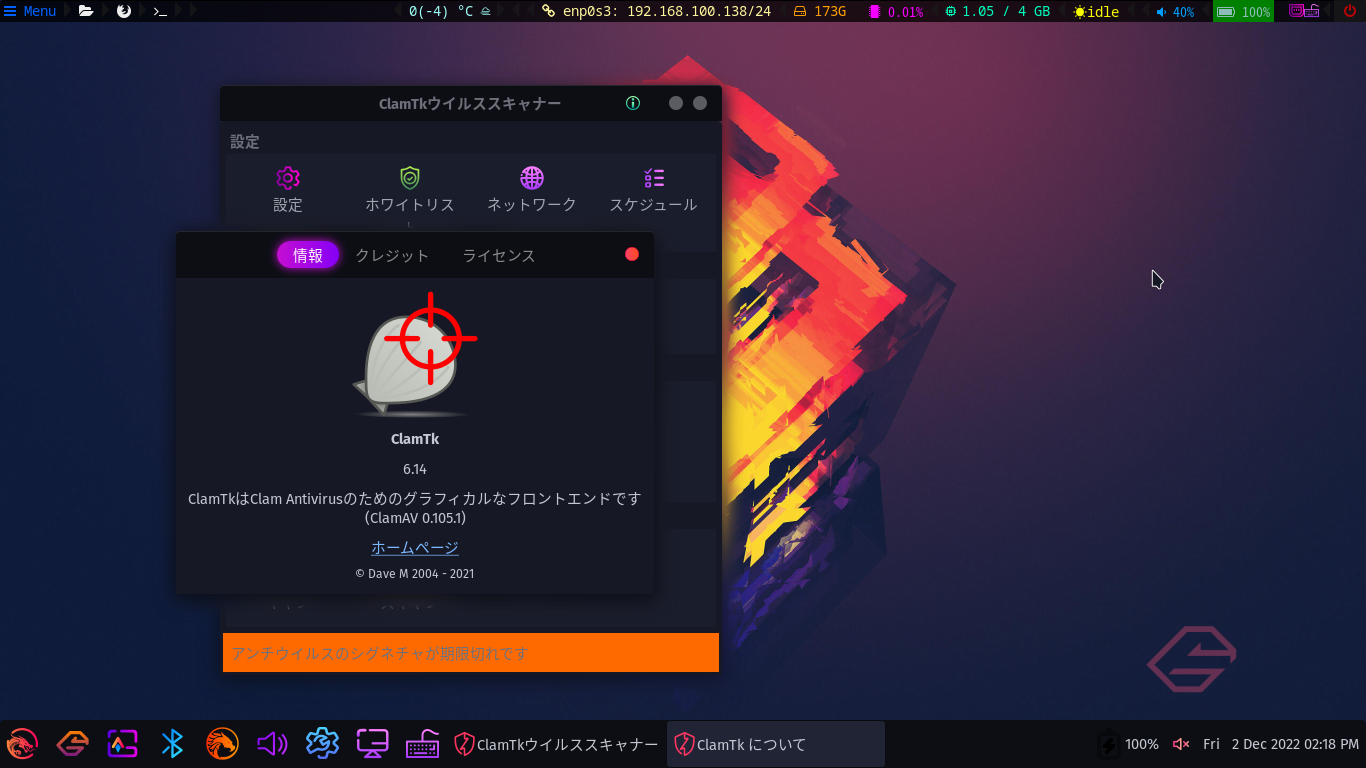Image resolution: width=1366 pixels, height=768 pixels.
Task: Click the 6.14 version number text
Action: pos(415,469)
